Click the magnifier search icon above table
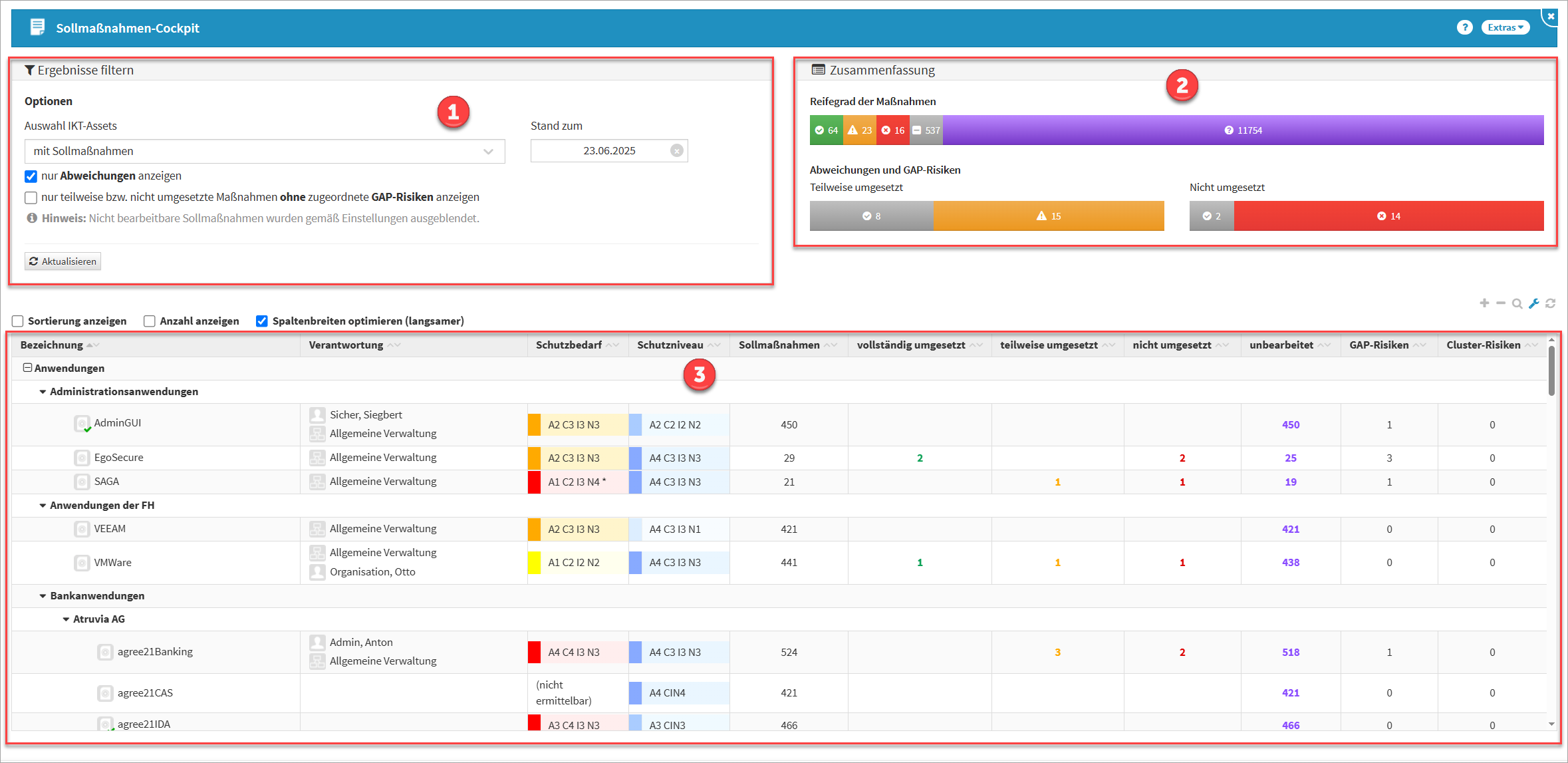Image resolution: width=1568 pixels, height=763 pixels. coord(1517,303)
